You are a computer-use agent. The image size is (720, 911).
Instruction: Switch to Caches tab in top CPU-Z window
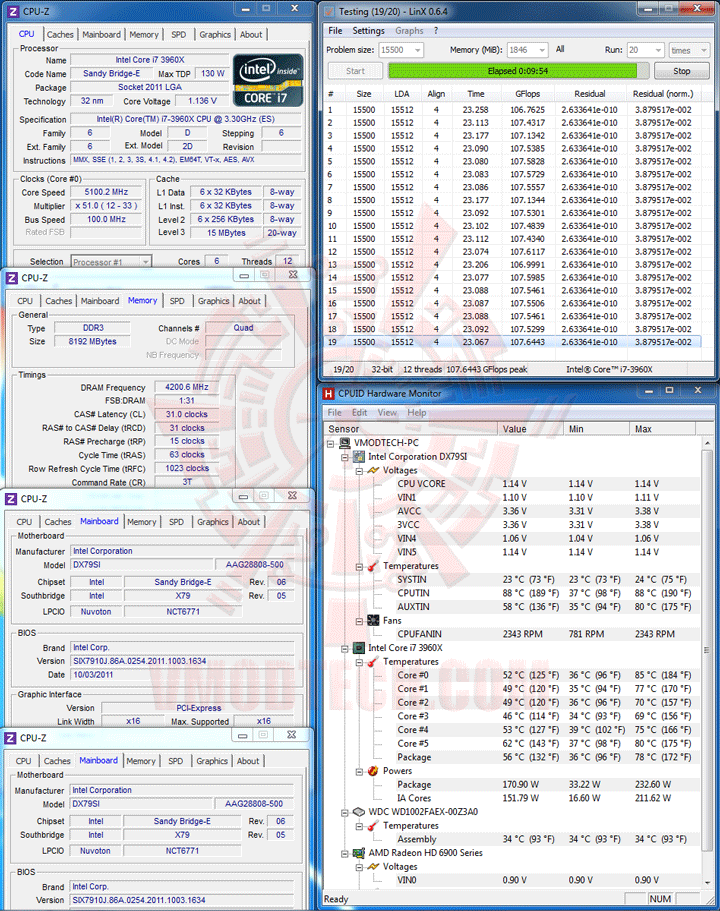(x=60, y=35)
